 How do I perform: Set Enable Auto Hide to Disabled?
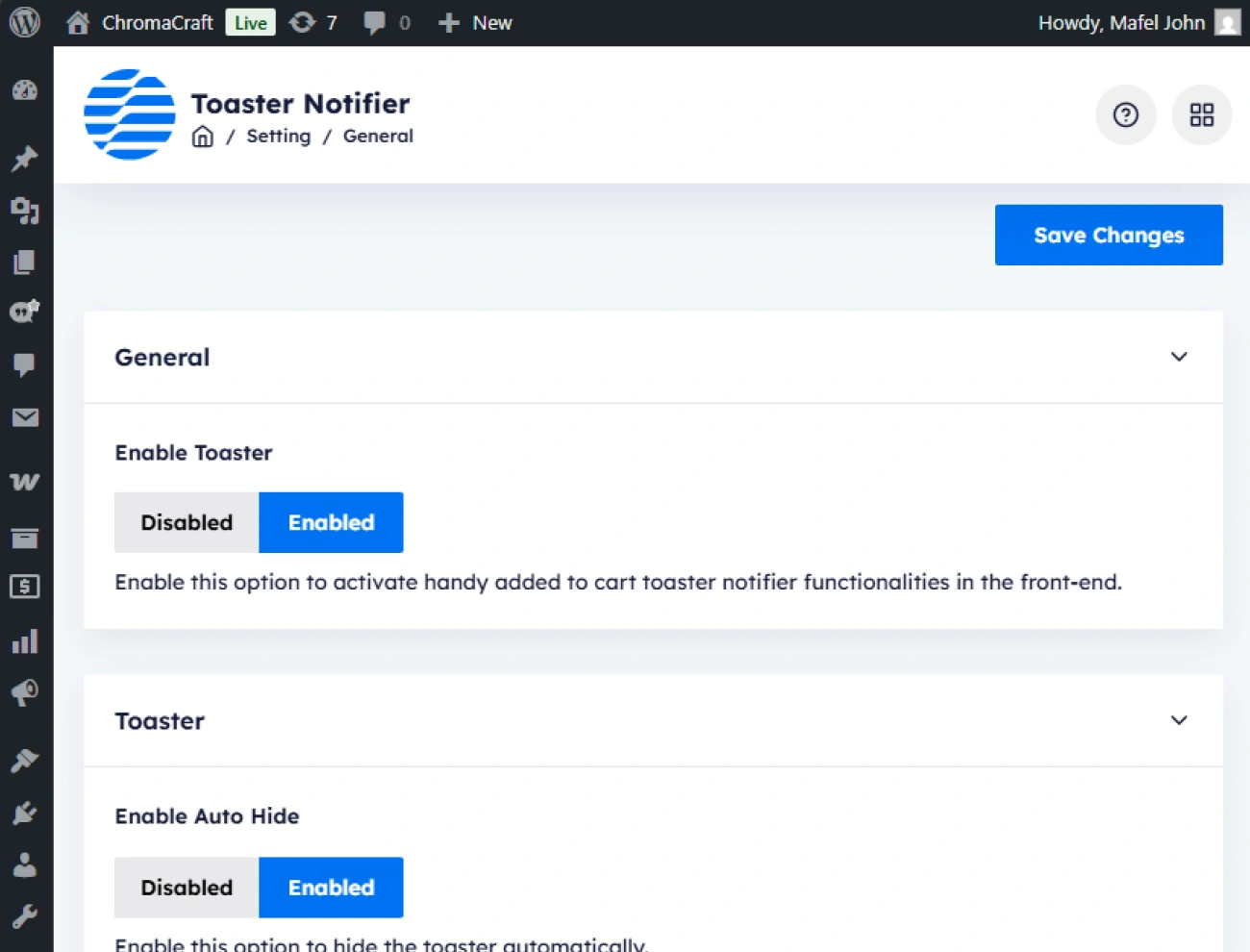(187, 888)
